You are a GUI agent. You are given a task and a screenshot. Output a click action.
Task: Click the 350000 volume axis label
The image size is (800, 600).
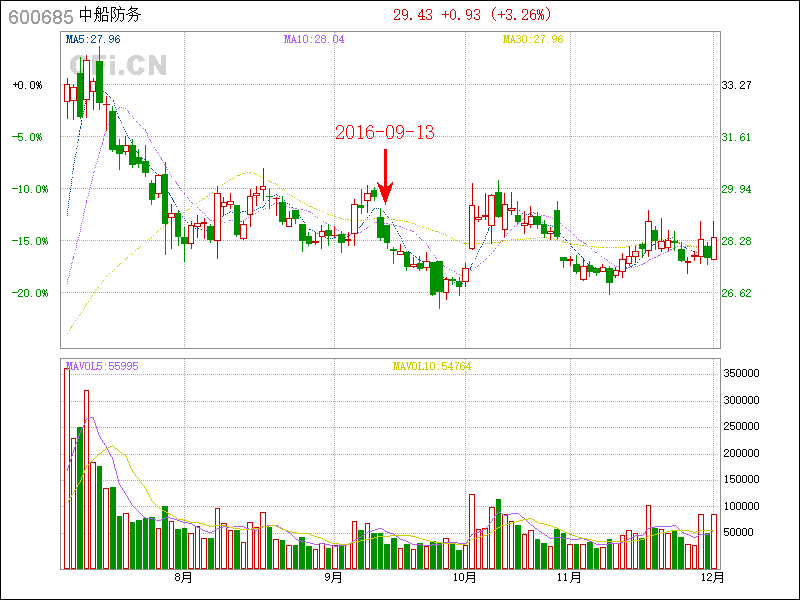(741, 373)
